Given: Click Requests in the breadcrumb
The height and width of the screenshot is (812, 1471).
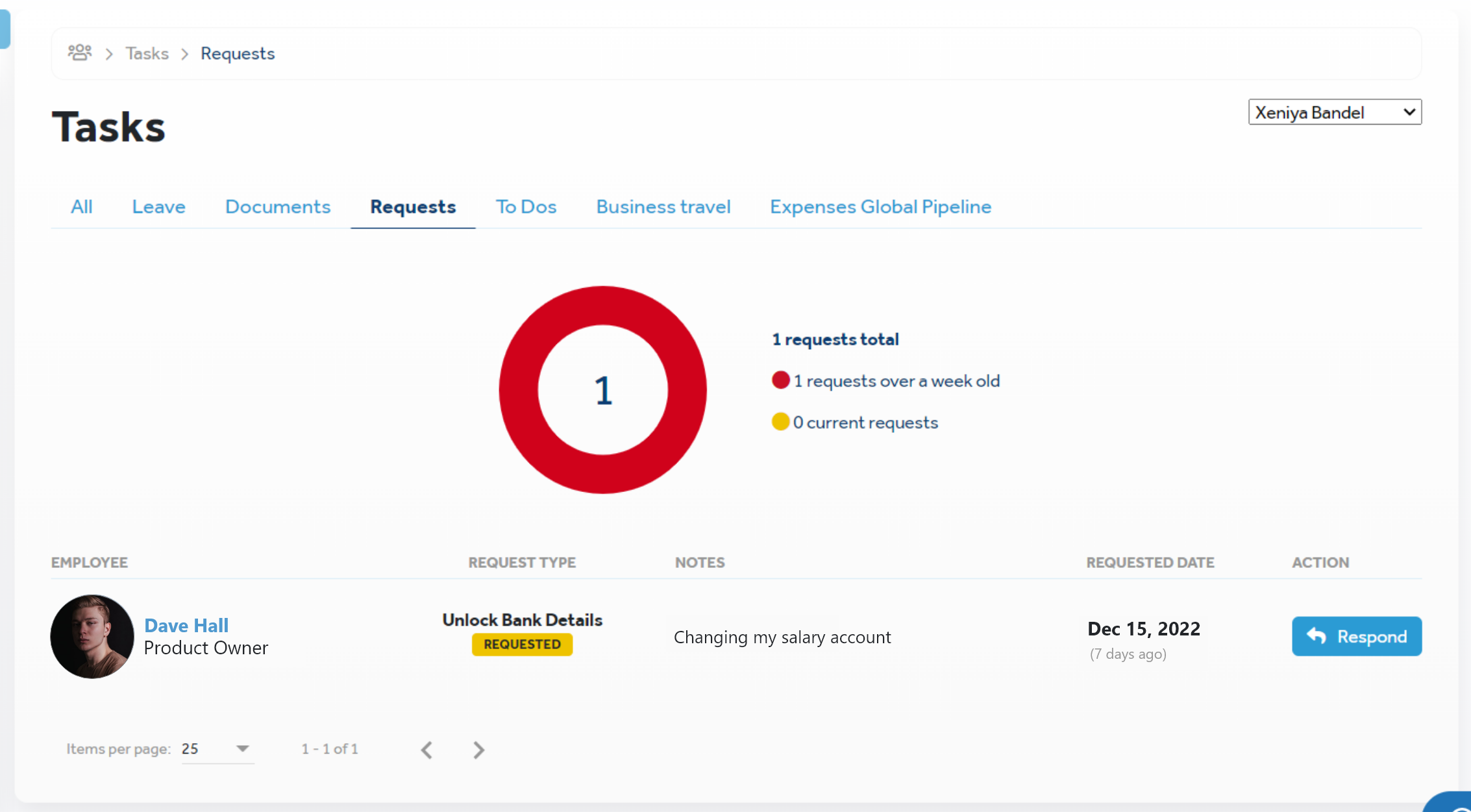Looking at the screenshot, I should [x=238, y=53].
